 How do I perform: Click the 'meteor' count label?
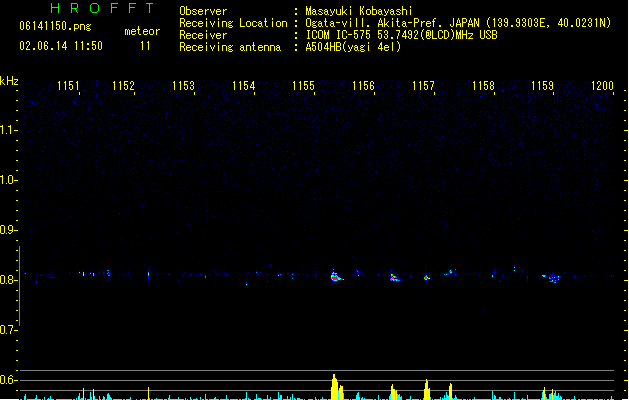pyautogui.click(x=142, y=31)
